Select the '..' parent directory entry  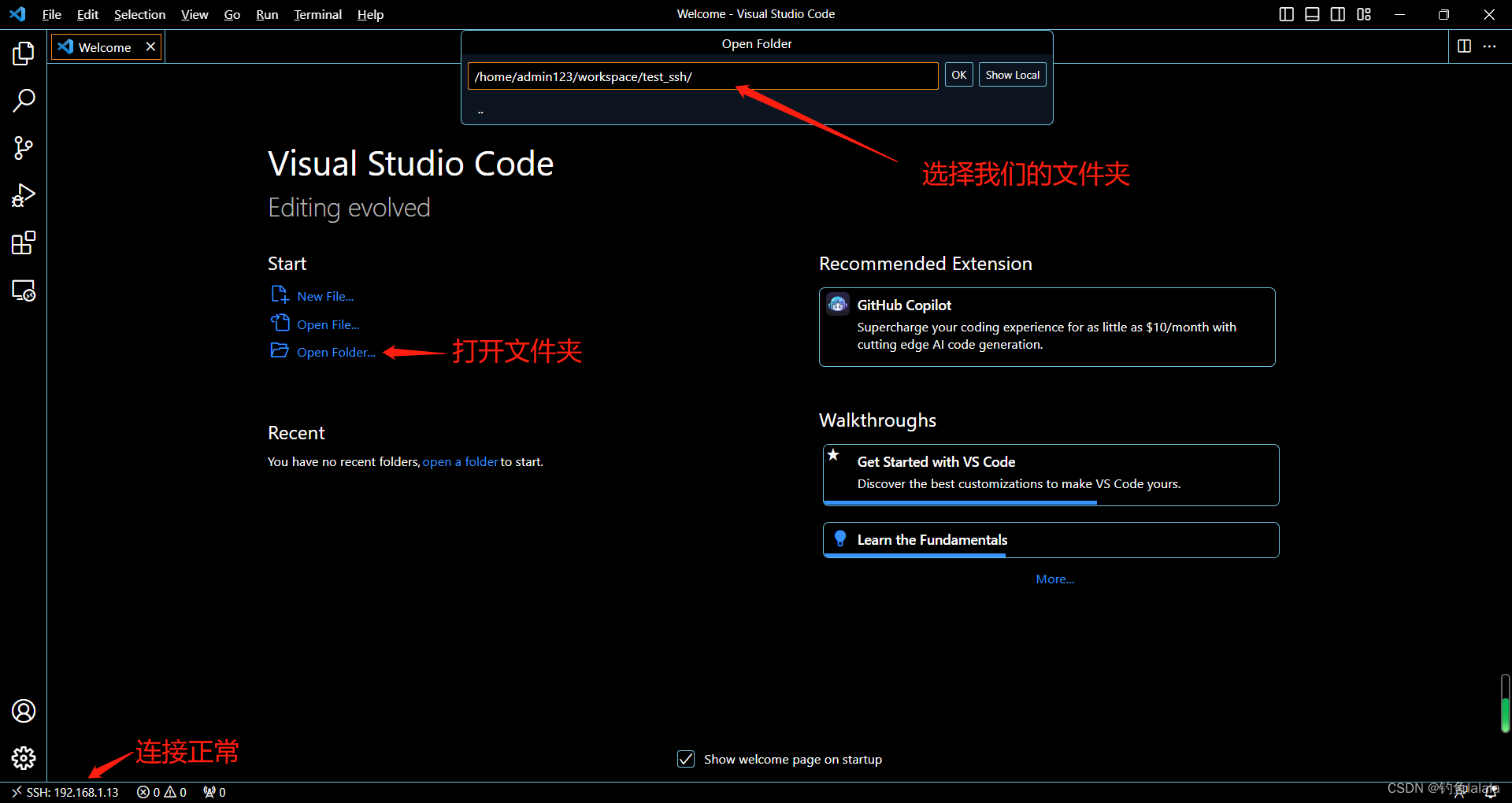click(x=757, y=110)
